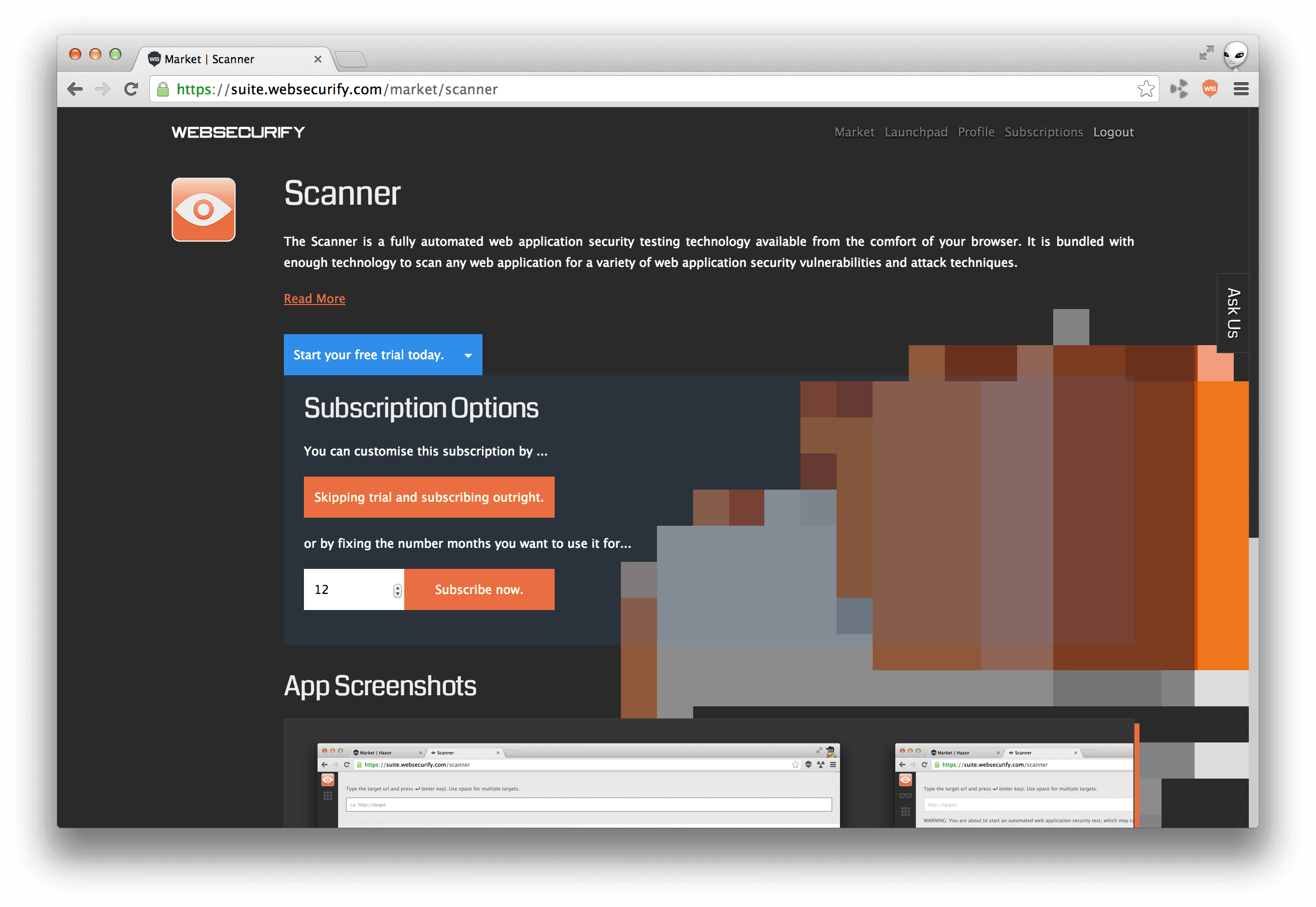Click the months stepper arrows
The width and height of the screenshot is (1316, 907).
tap(397, 590)
